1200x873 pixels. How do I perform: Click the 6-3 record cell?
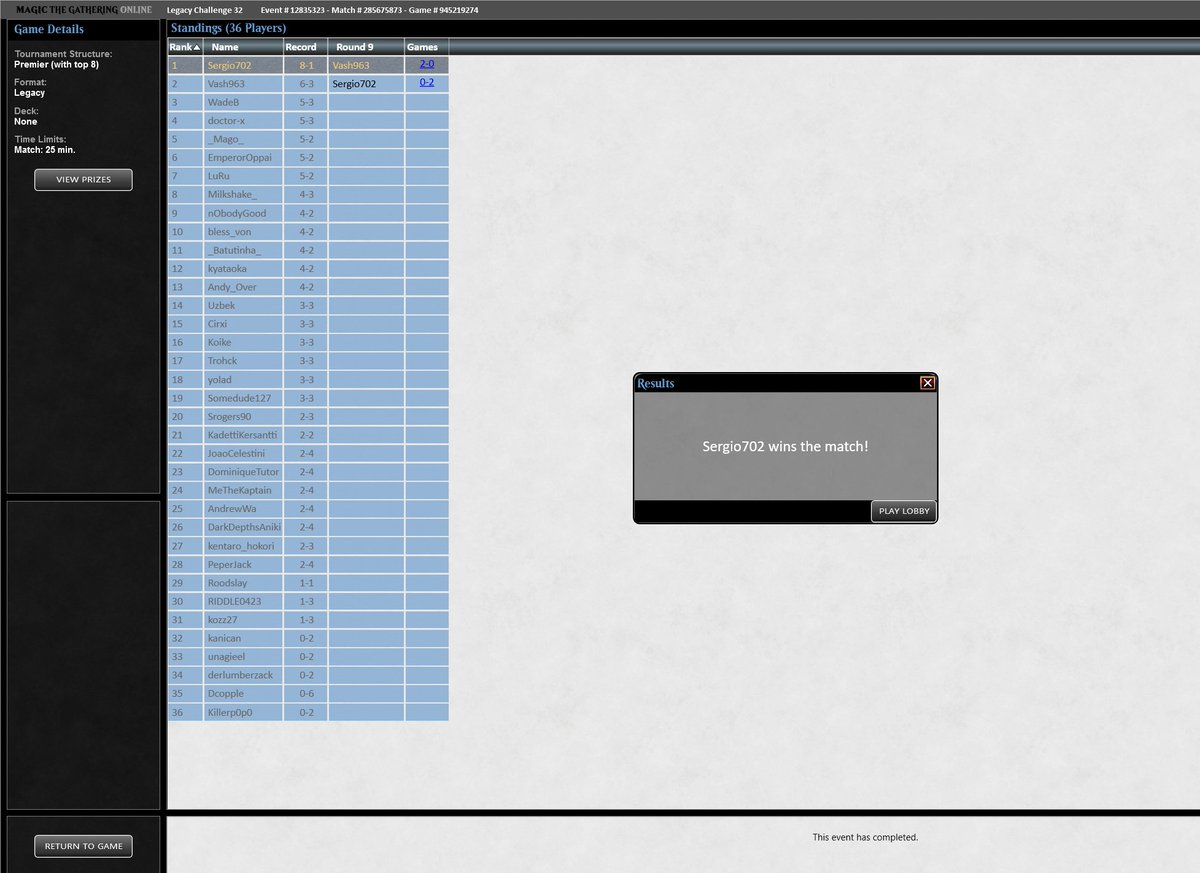click(x=306, y=84)
